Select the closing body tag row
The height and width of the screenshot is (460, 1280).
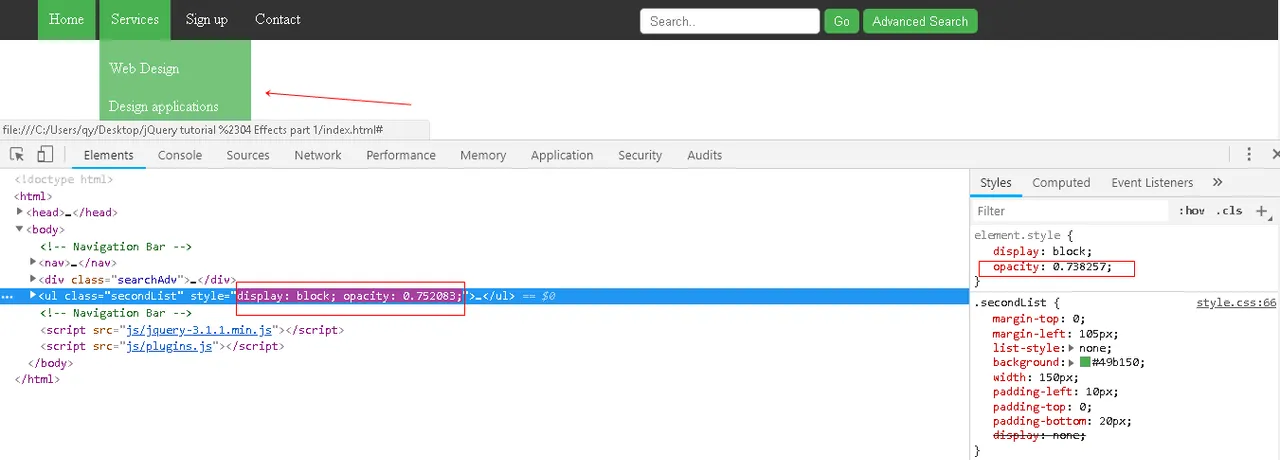50,363
